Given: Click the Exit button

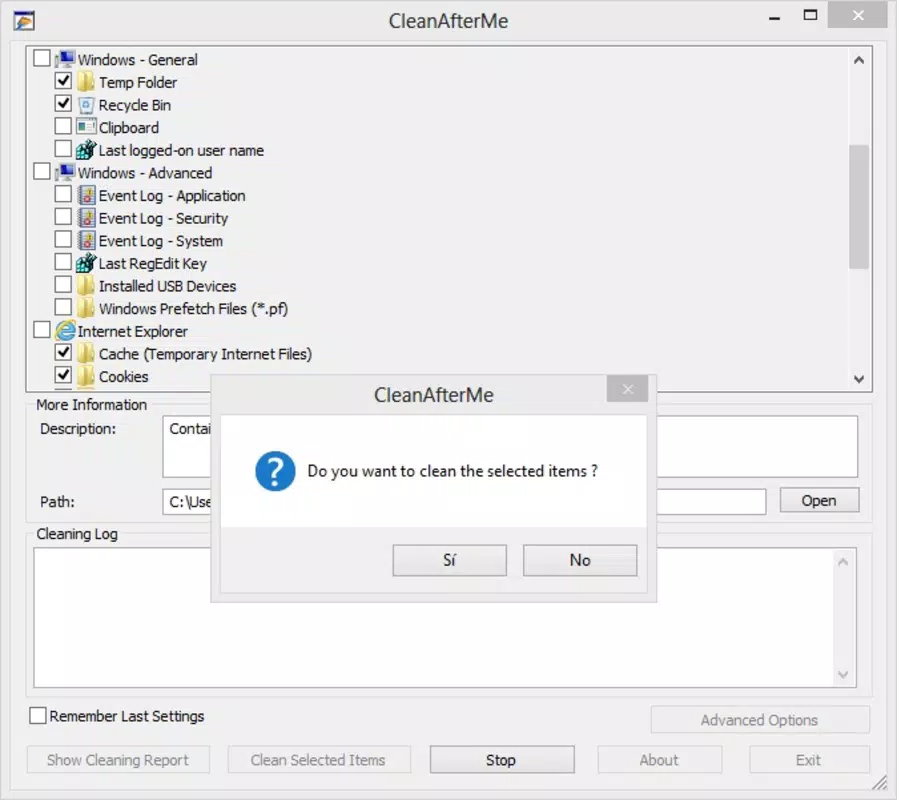Looking at the screenshot, I should [x=809, y=760].
